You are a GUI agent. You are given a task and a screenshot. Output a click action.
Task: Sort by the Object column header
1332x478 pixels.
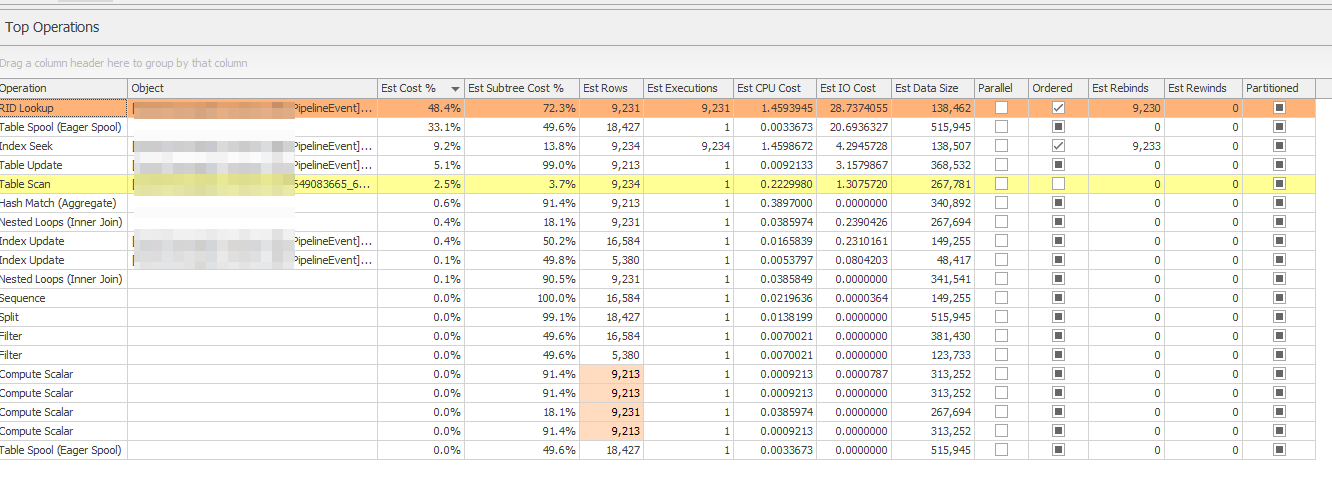pos(253,88)
